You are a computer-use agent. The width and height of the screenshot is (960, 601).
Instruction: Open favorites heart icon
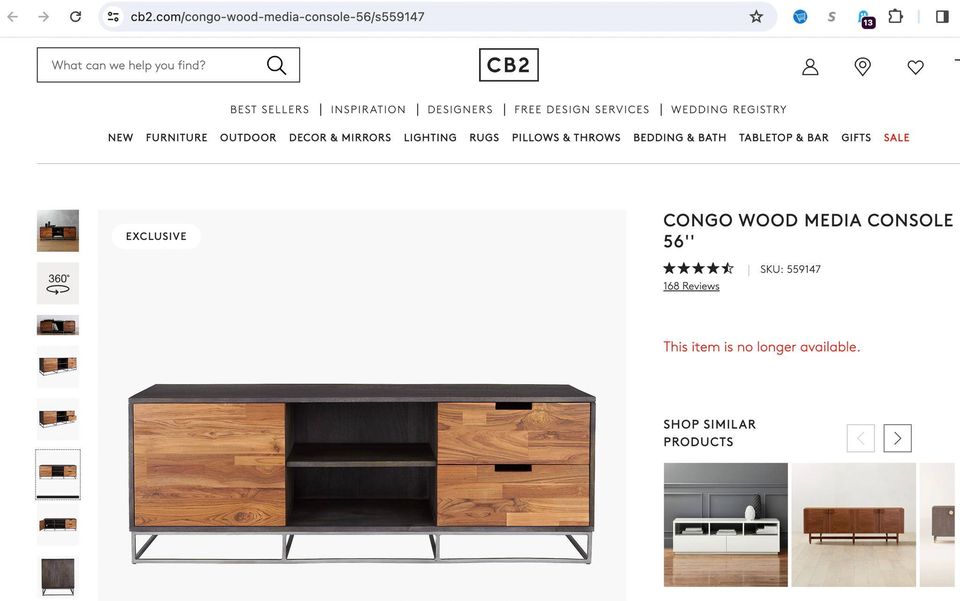[x=915, y=67]
